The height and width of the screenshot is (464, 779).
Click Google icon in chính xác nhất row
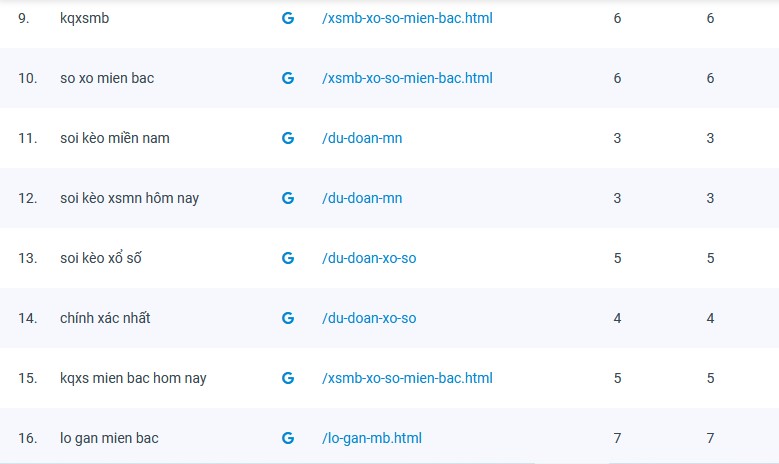(x=288, y=318)
